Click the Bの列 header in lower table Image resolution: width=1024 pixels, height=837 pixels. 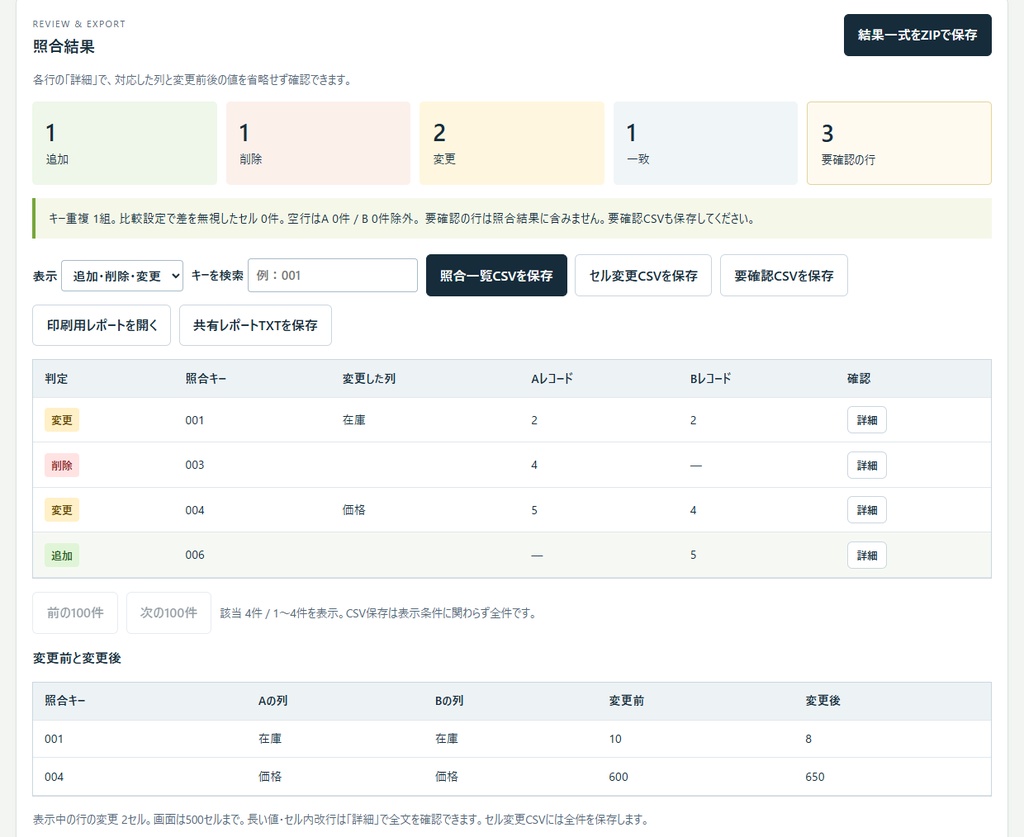pyautogui.click(x=449, y=701)
